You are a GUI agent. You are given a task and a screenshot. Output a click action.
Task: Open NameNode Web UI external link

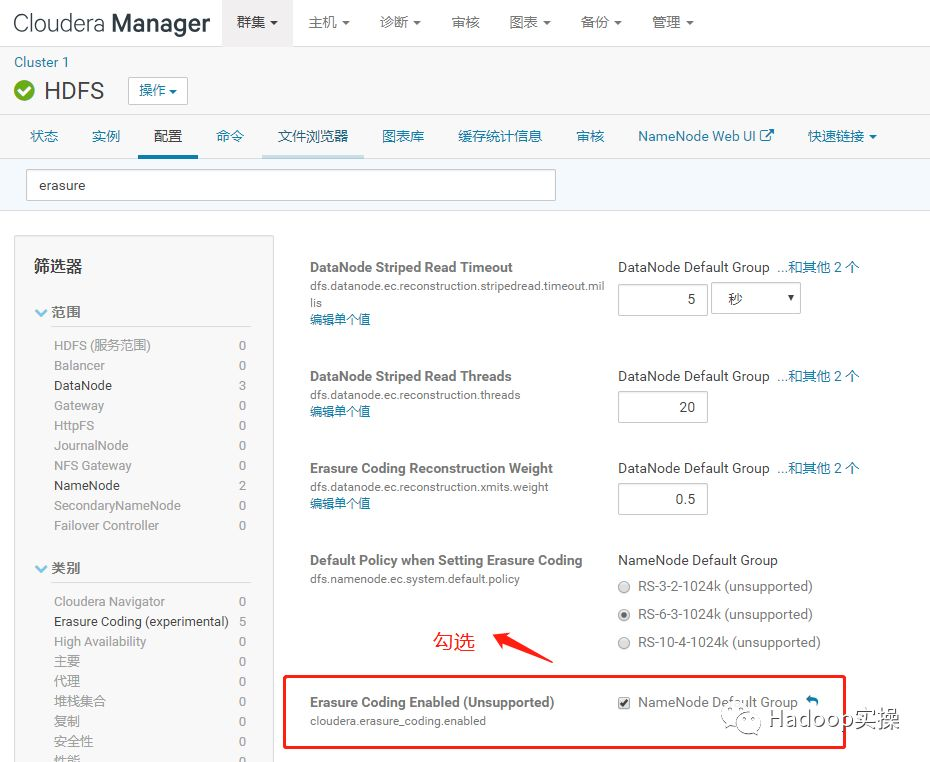(706, 136)
